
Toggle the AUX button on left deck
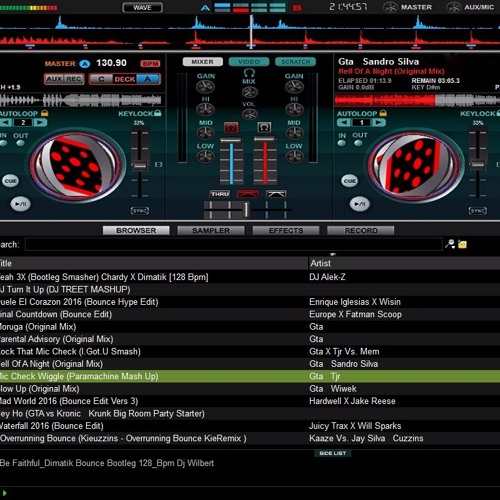pos(54,79)
